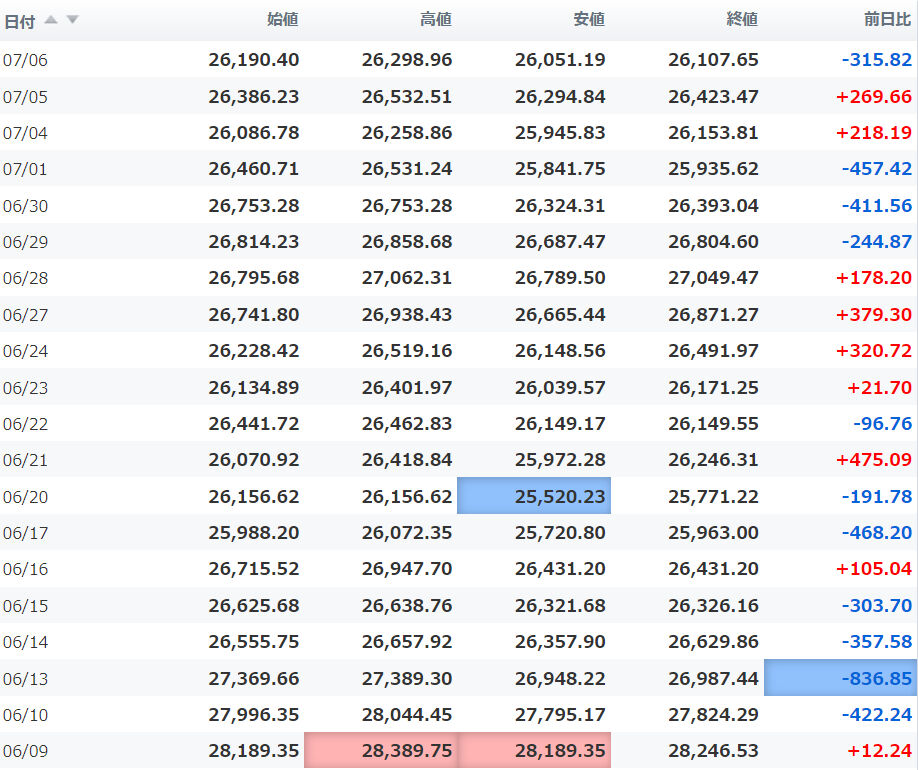Select the change value -96.76

882,424
